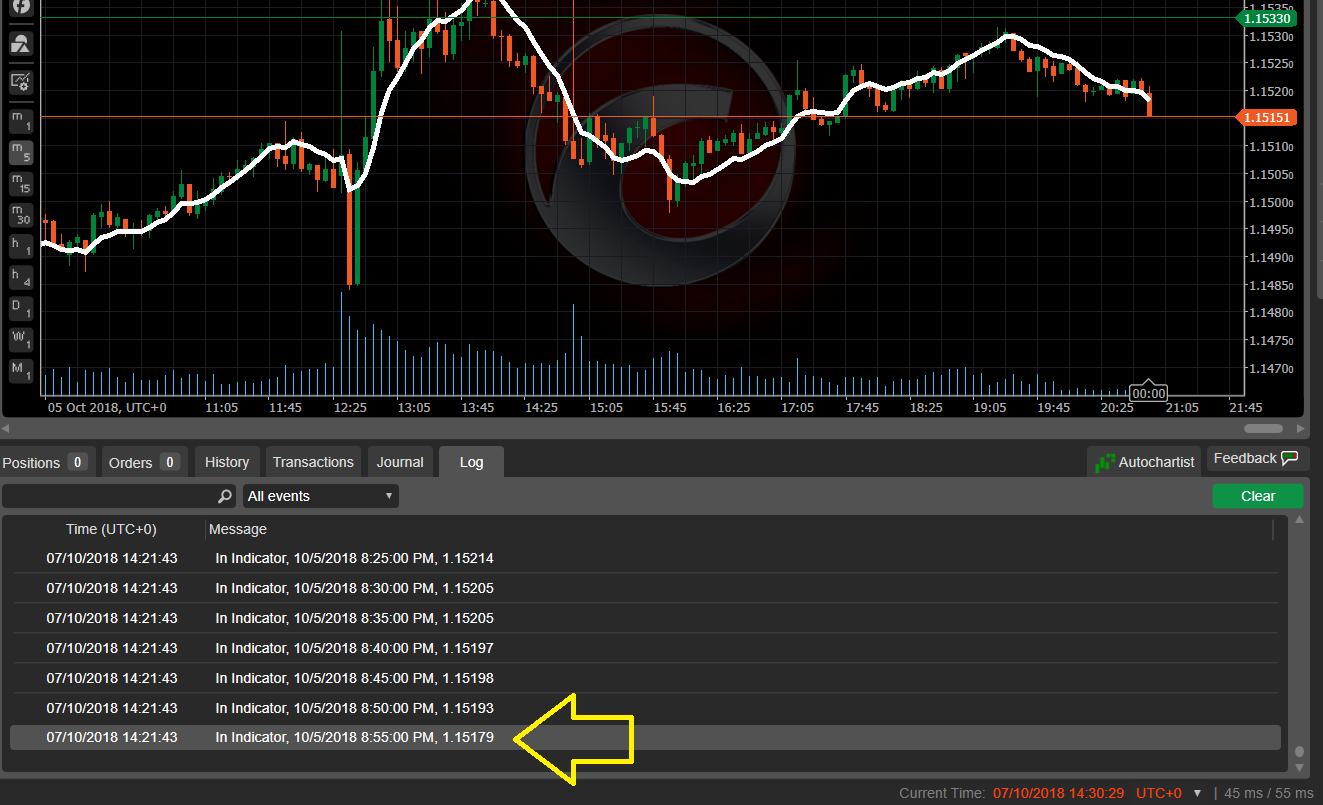This screenshot has height=805, width=1323.
Task: Click the green Autochartist bars icon
Action: coord(1105,463)
